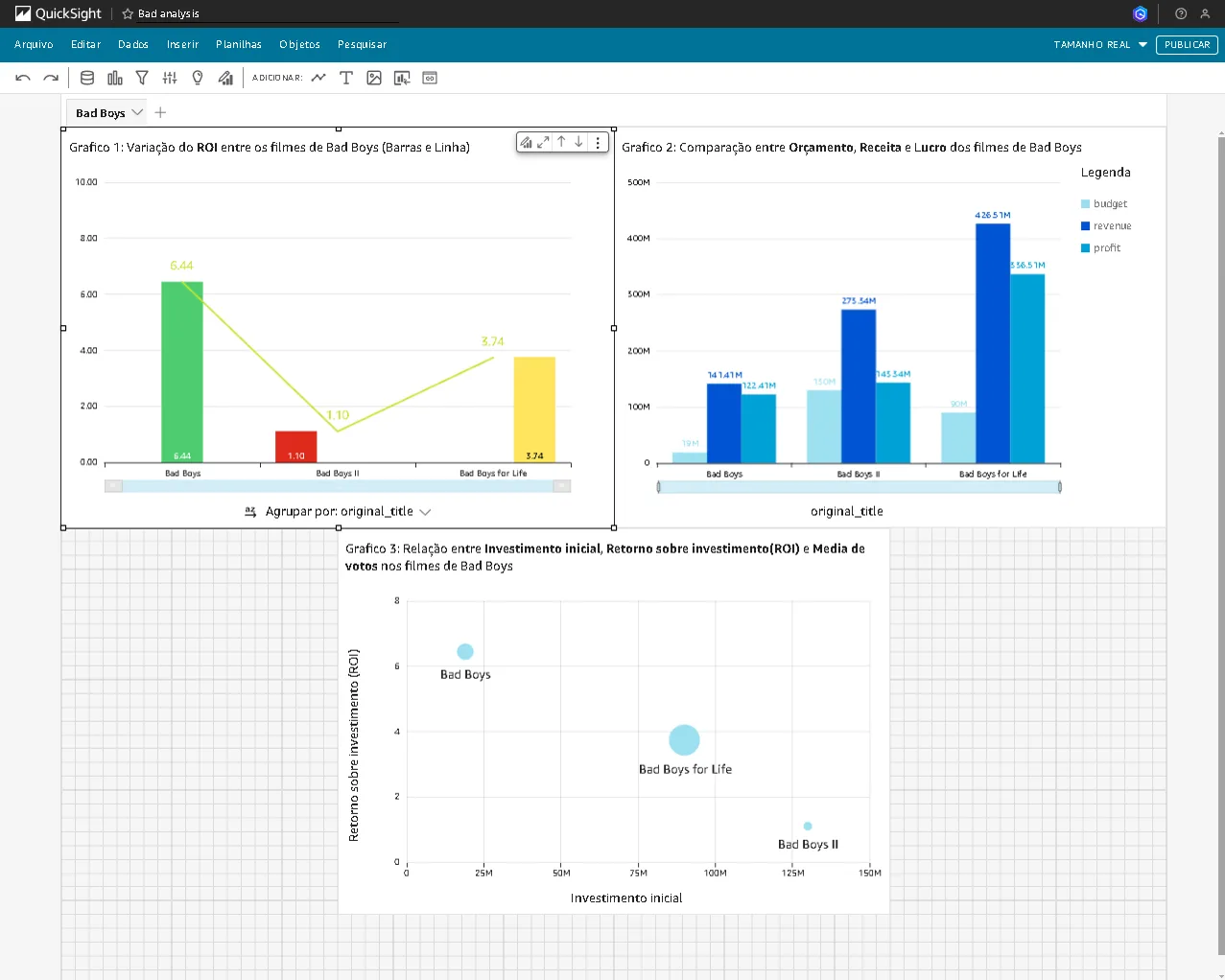Viewport: 1225px width, 980px height.
Task: Open the Visualize bar chart icon
Action: 115,78
